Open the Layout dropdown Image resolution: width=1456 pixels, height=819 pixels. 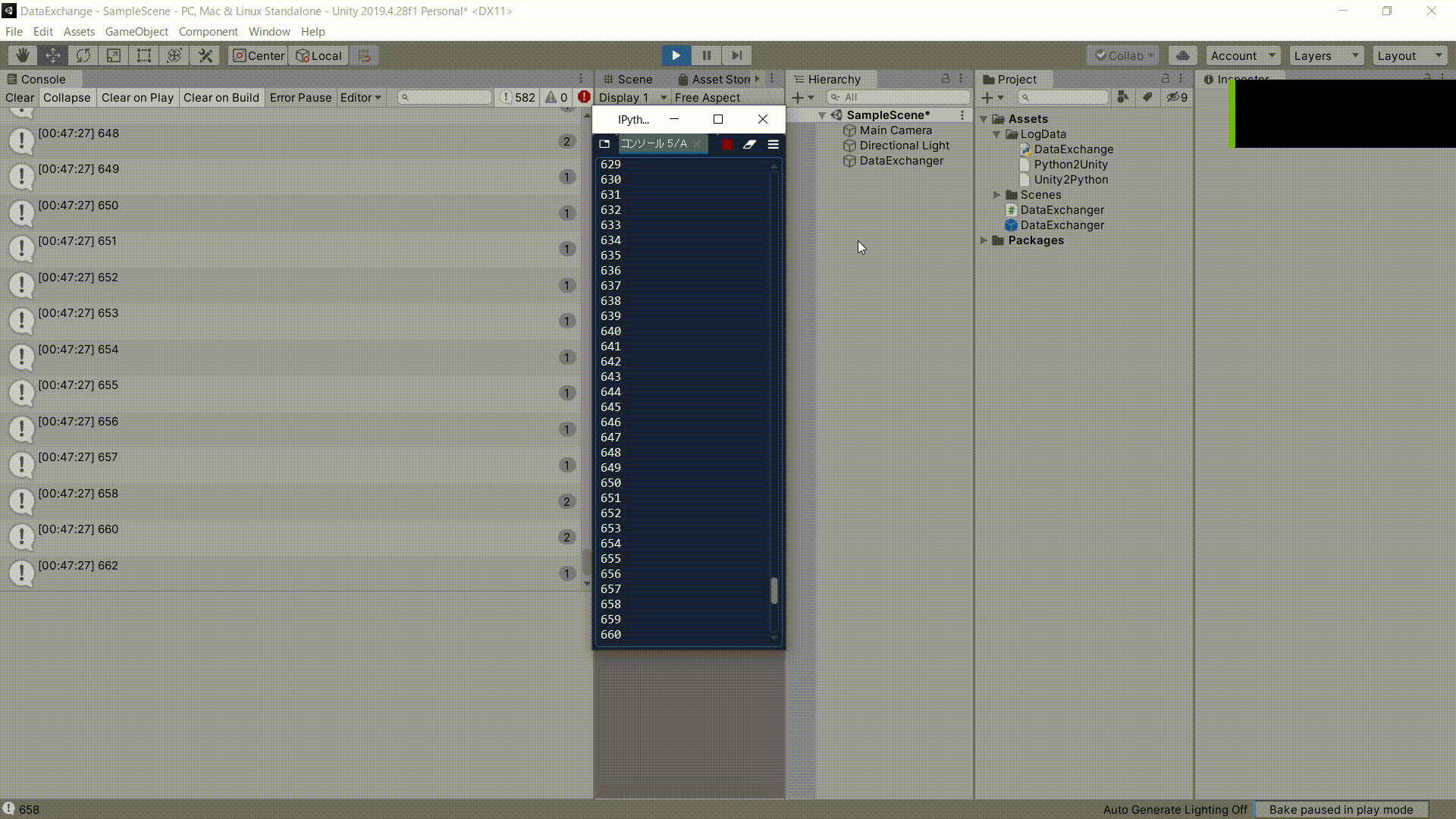pos(1409,55)
